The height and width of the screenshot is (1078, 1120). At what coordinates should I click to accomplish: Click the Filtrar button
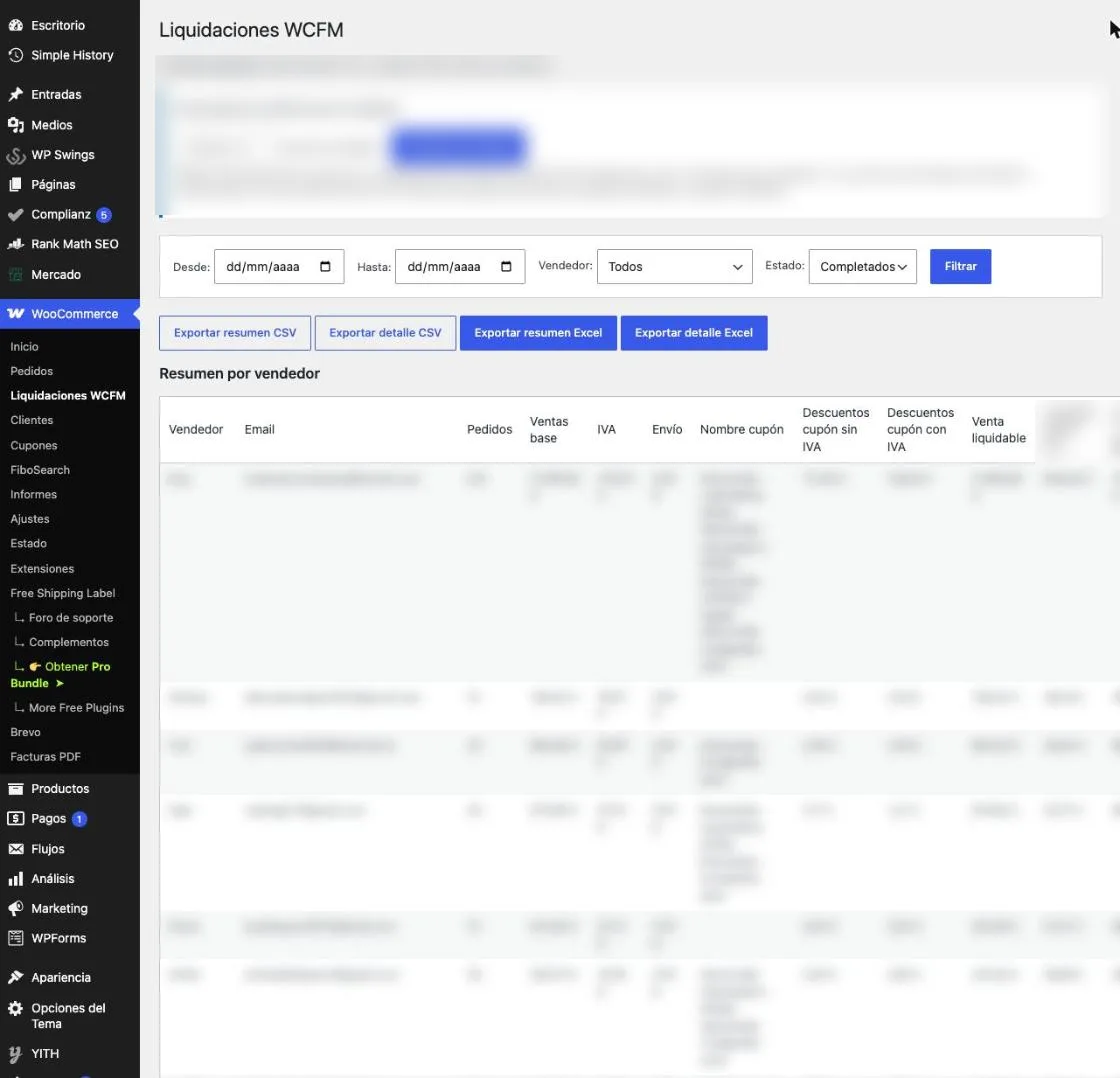coord(960,266)
